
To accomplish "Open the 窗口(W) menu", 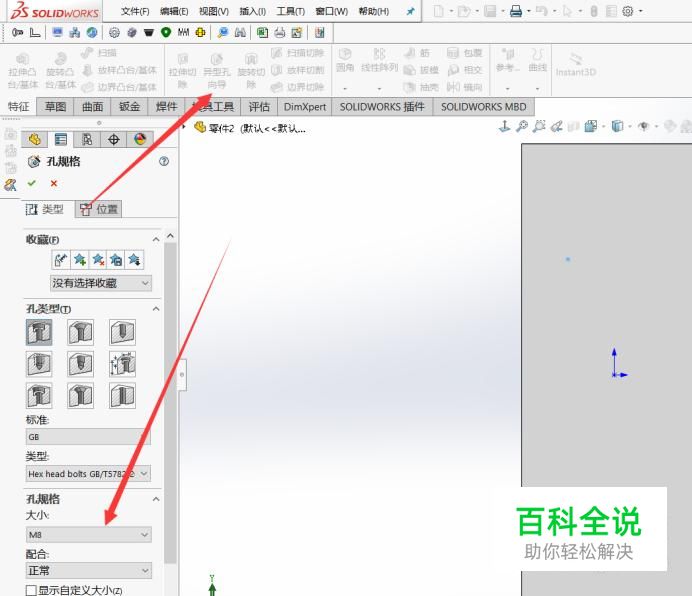I will [x=331, y=11].
